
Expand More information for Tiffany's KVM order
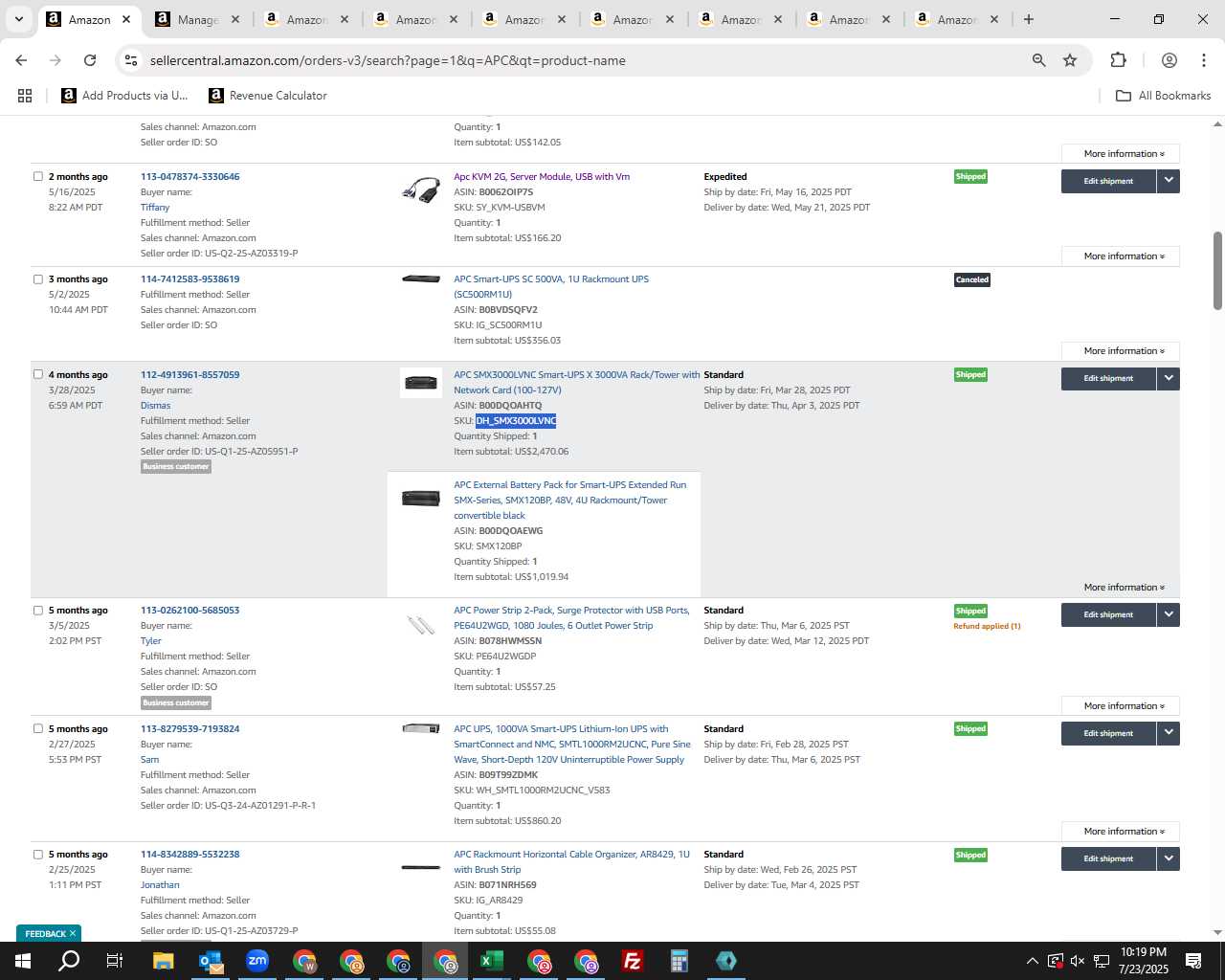point(1121,256)
